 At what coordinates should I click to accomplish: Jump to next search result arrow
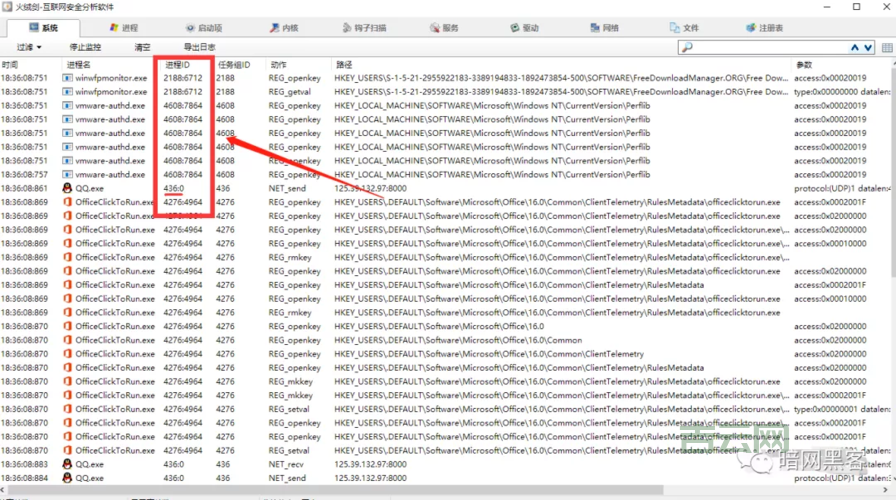(867, 47)
